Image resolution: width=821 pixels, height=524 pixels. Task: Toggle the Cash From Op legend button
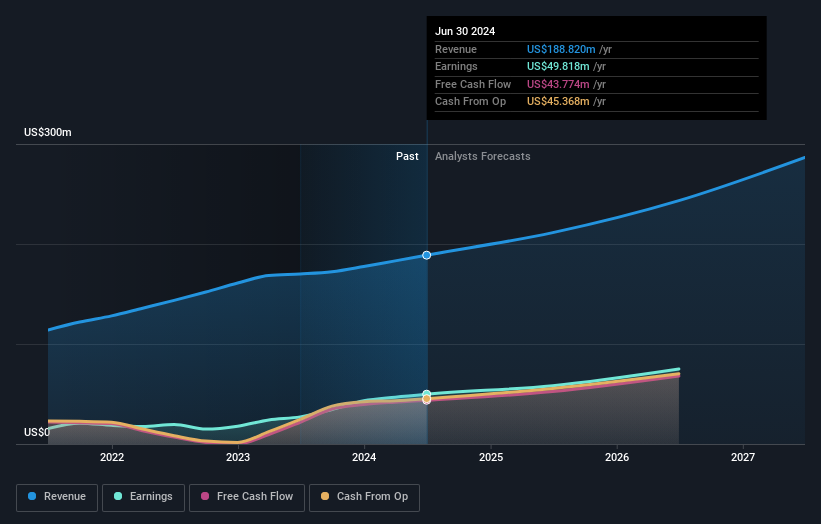pos(364,497)
